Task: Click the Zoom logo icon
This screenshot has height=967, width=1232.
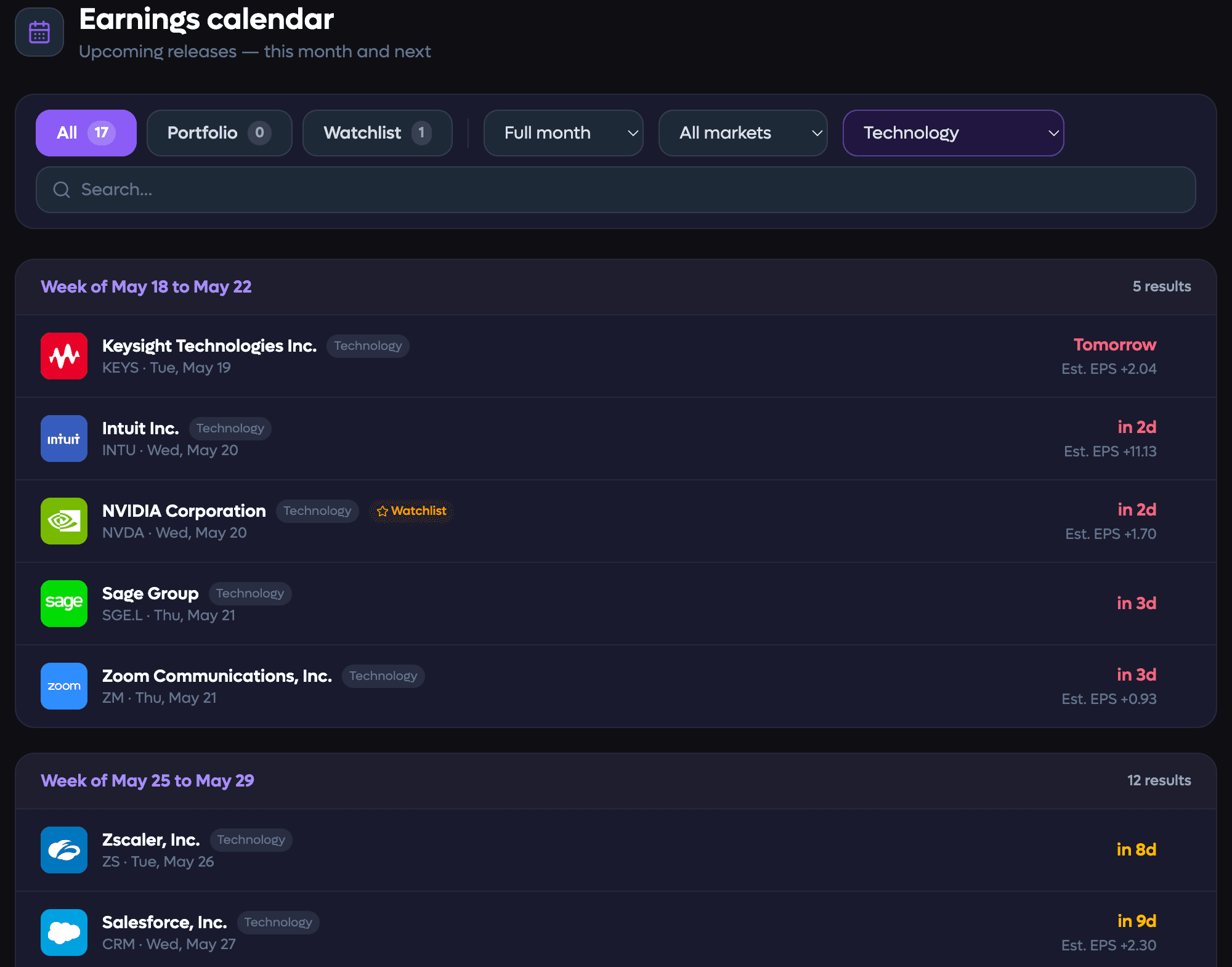Action: pos(64,686)
